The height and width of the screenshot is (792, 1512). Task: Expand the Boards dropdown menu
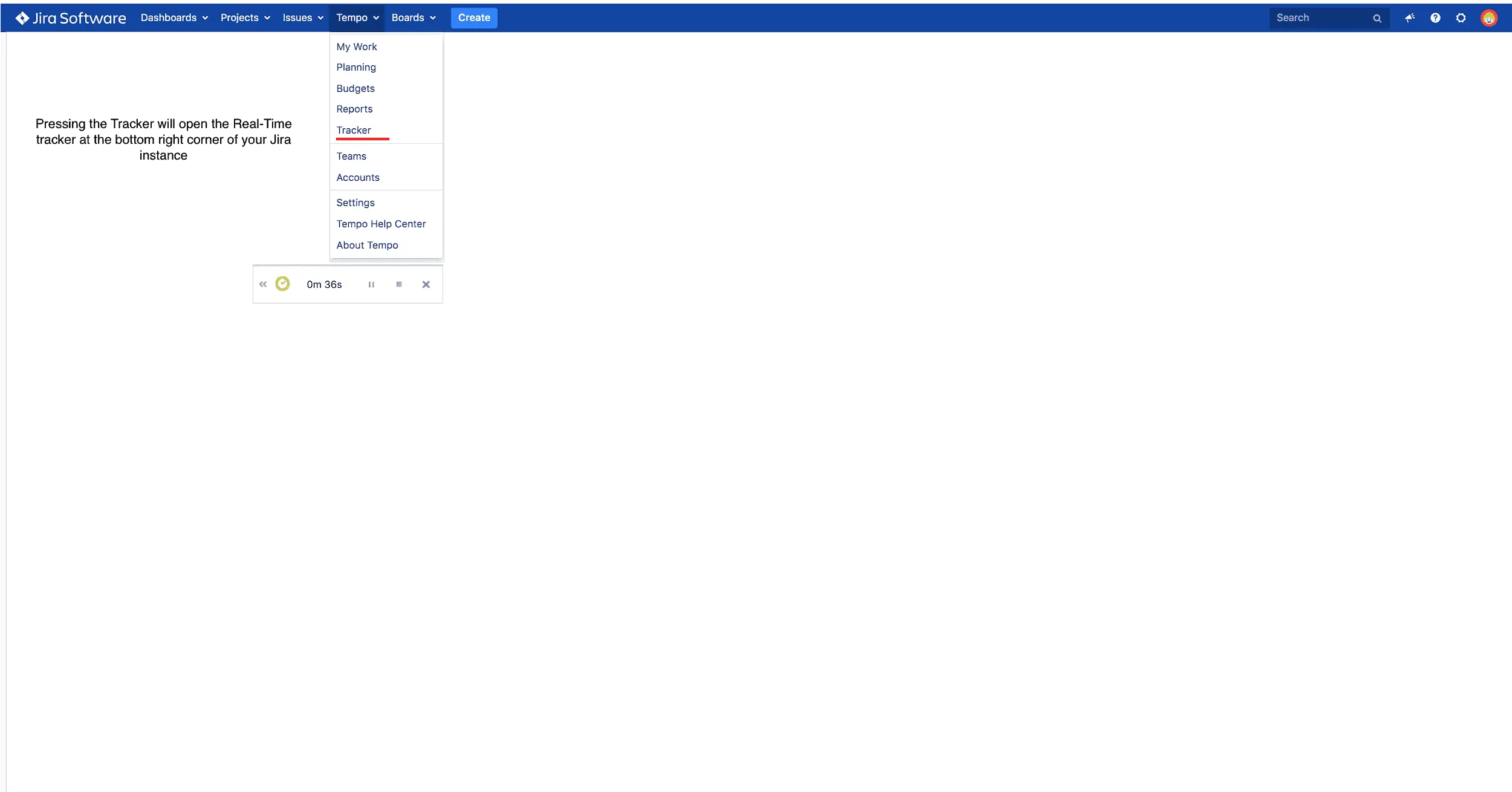pyautogui.click(x=414, y=17)
